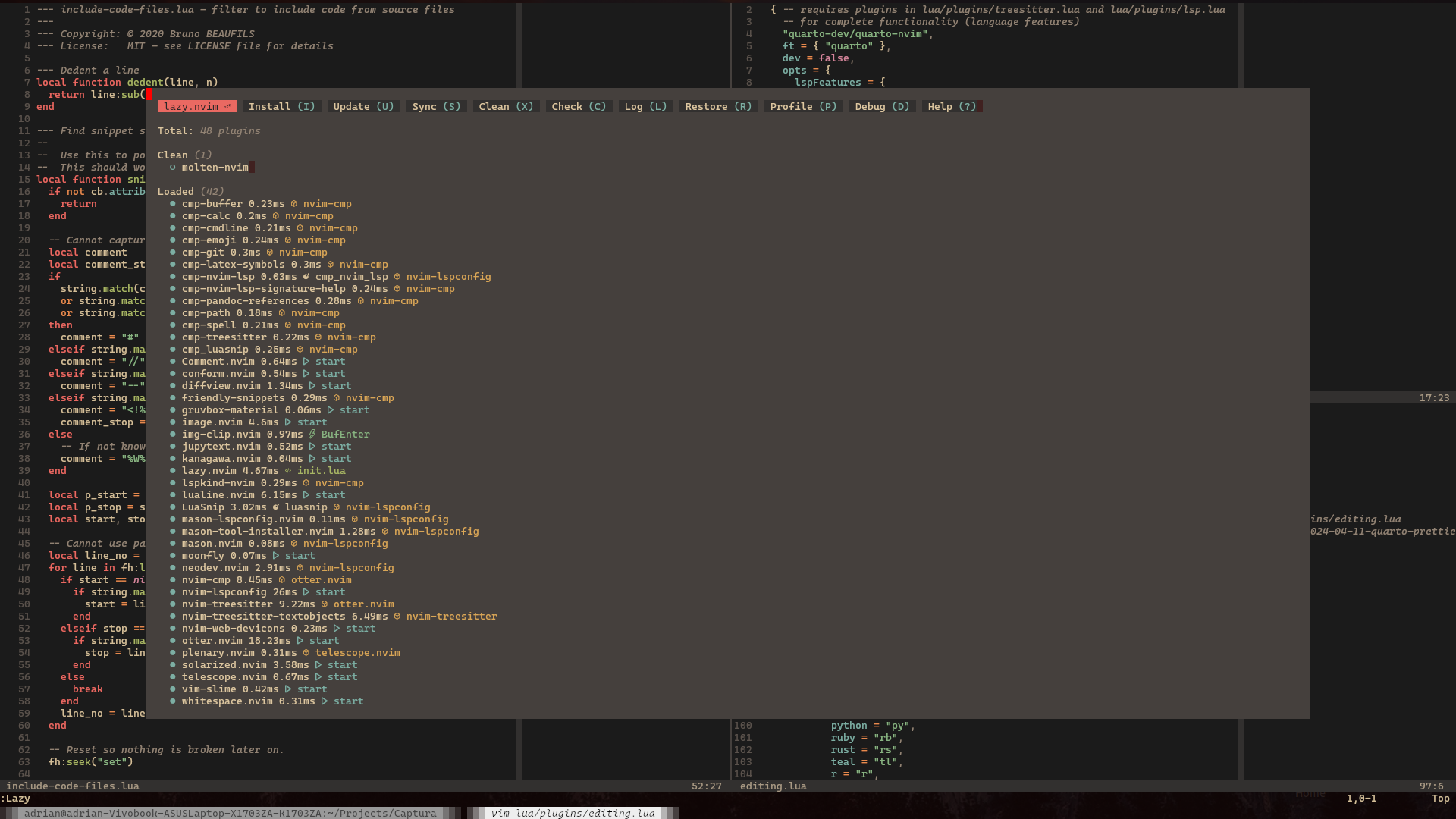
Task: Click the start triangle icon on whitespace.nvim row
Action: pyautogui.click(x=325, y=701)
